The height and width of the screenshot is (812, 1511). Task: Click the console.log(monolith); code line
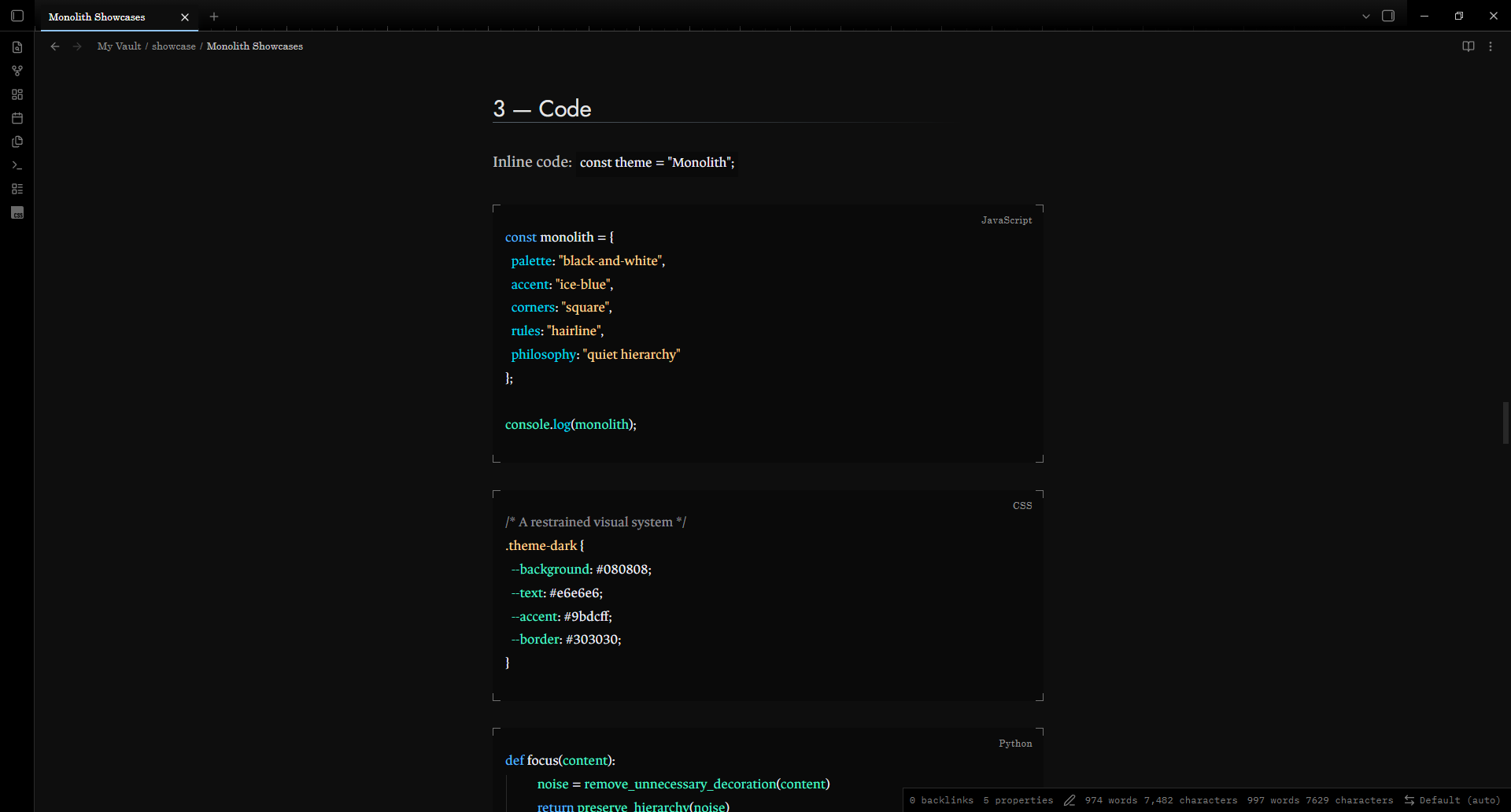(571, 424)
